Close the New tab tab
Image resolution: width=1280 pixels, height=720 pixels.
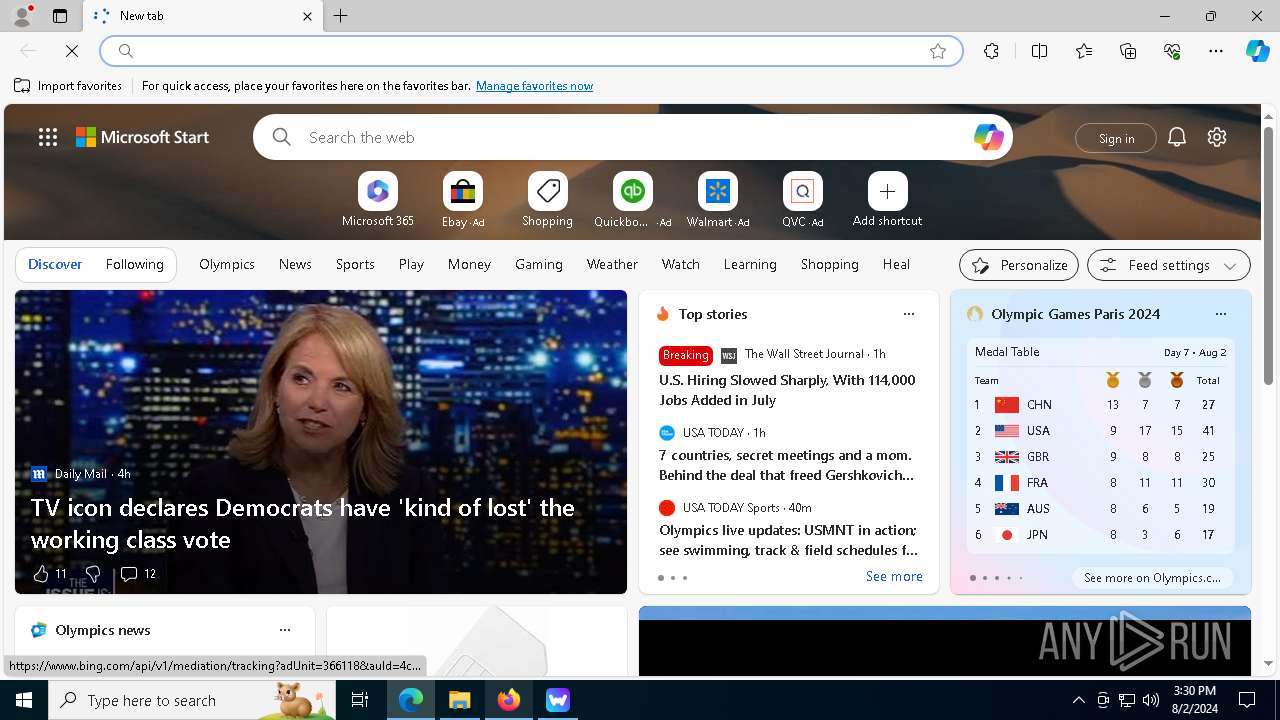coord(307,16)
